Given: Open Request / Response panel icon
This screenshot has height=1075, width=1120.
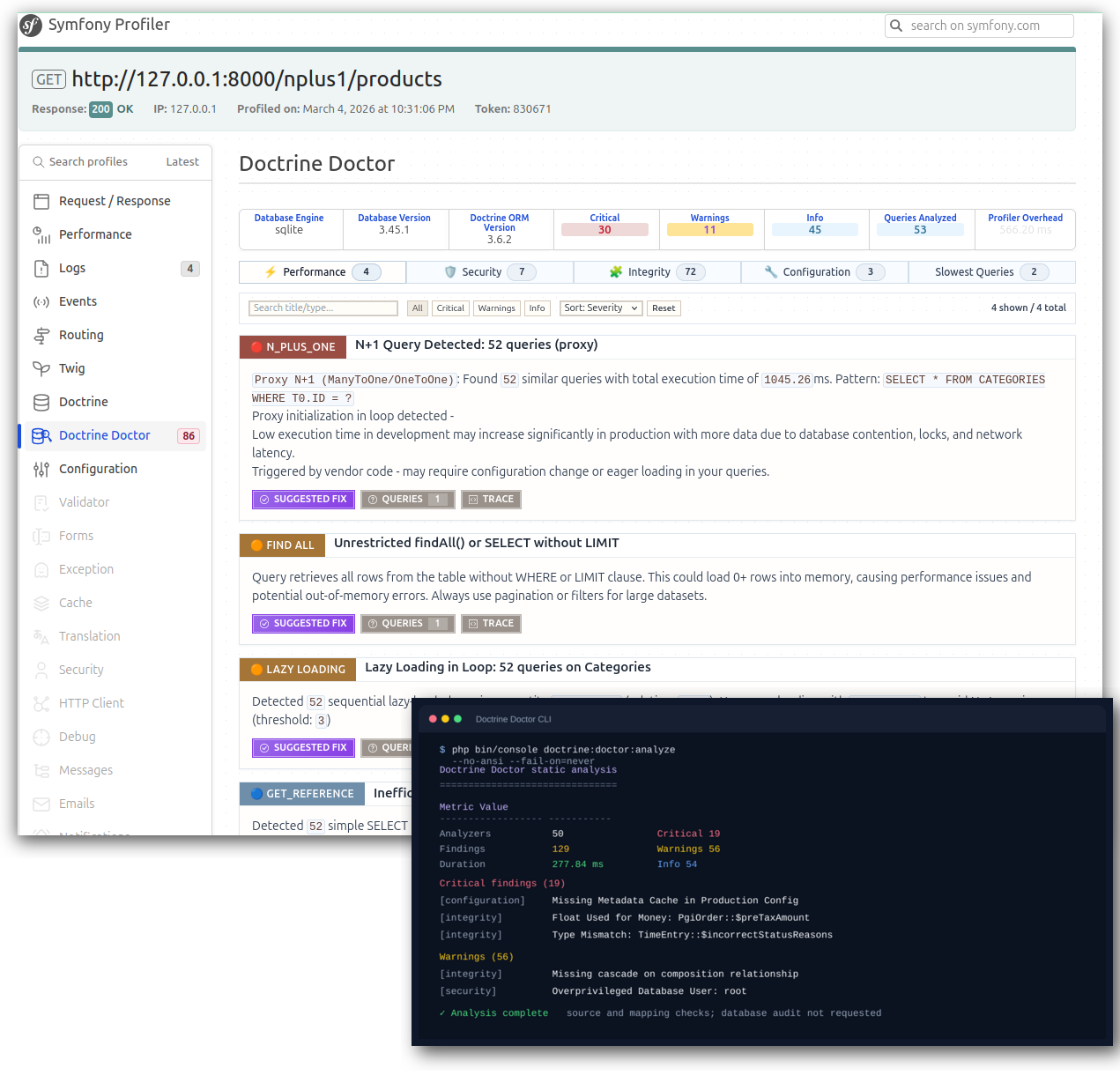Looking at the screenshot, I should (x=41, y=201).
